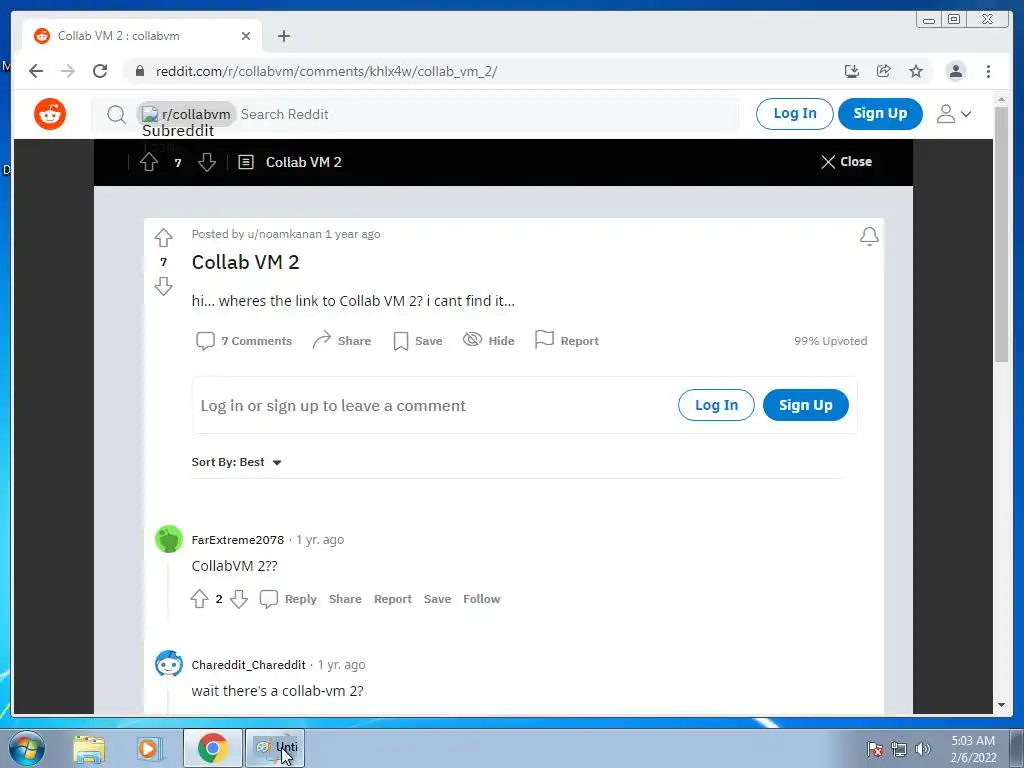1024x768 pixels.
Task: Log In from the comment box
Action: [716, 405]
